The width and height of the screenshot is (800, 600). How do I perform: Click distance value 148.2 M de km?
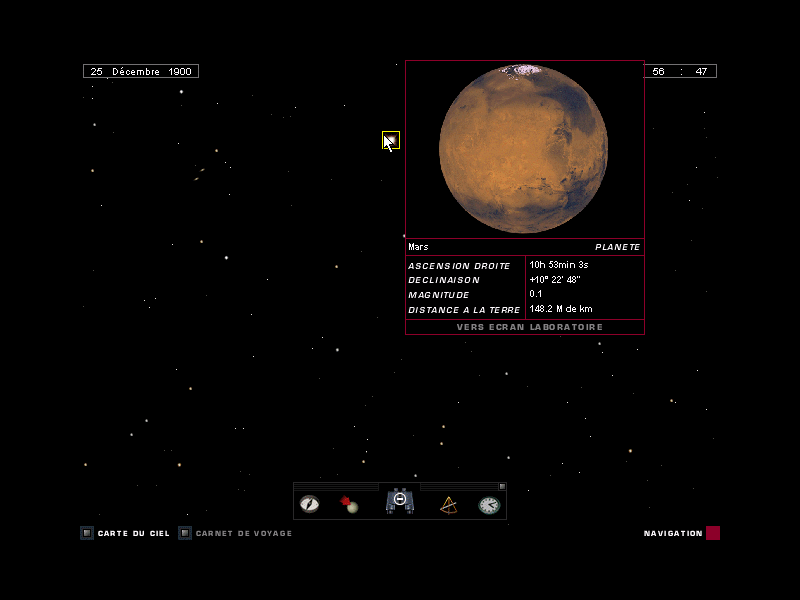click(561, 309)
